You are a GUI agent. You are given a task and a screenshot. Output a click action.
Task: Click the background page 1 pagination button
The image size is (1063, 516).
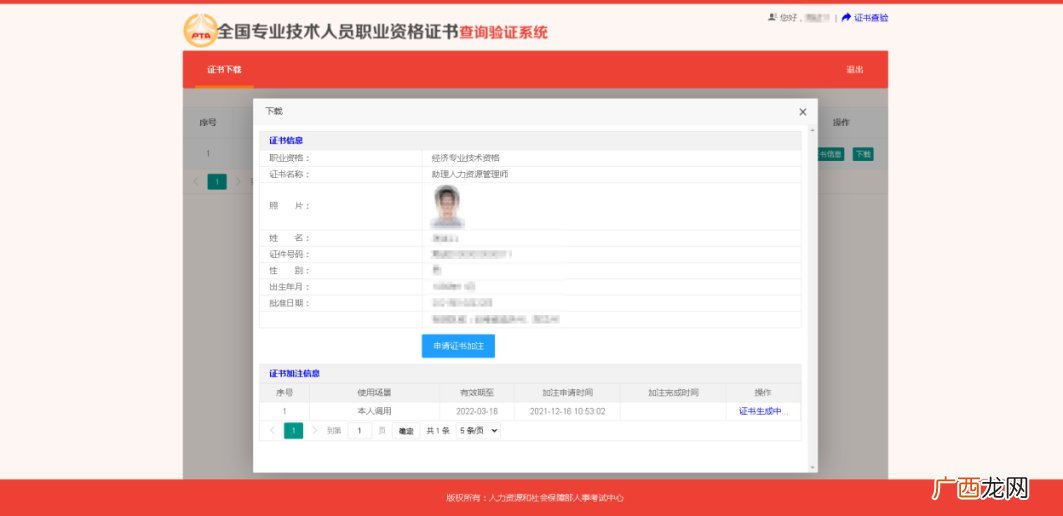tap(217, 182)
